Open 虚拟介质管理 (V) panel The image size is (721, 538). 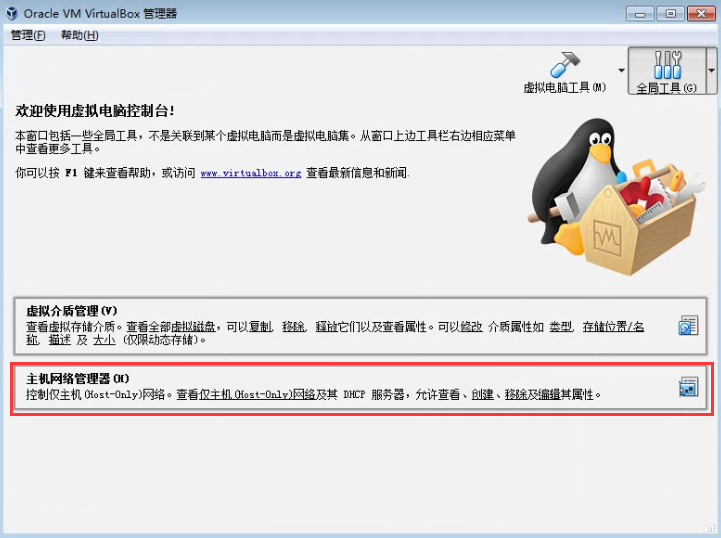click(360, 326)
